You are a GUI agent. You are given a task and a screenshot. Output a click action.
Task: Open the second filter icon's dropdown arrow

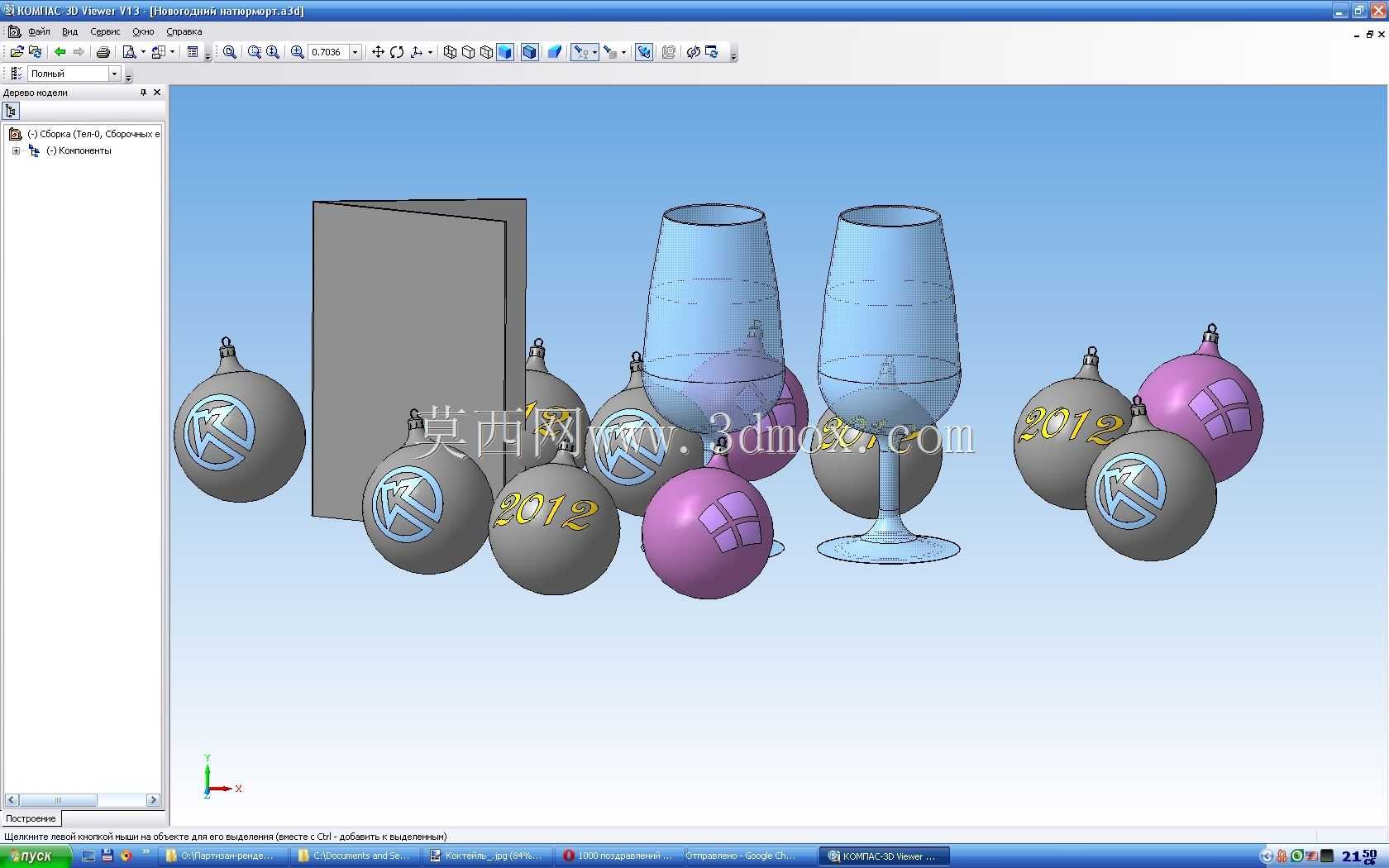[623, 52]
